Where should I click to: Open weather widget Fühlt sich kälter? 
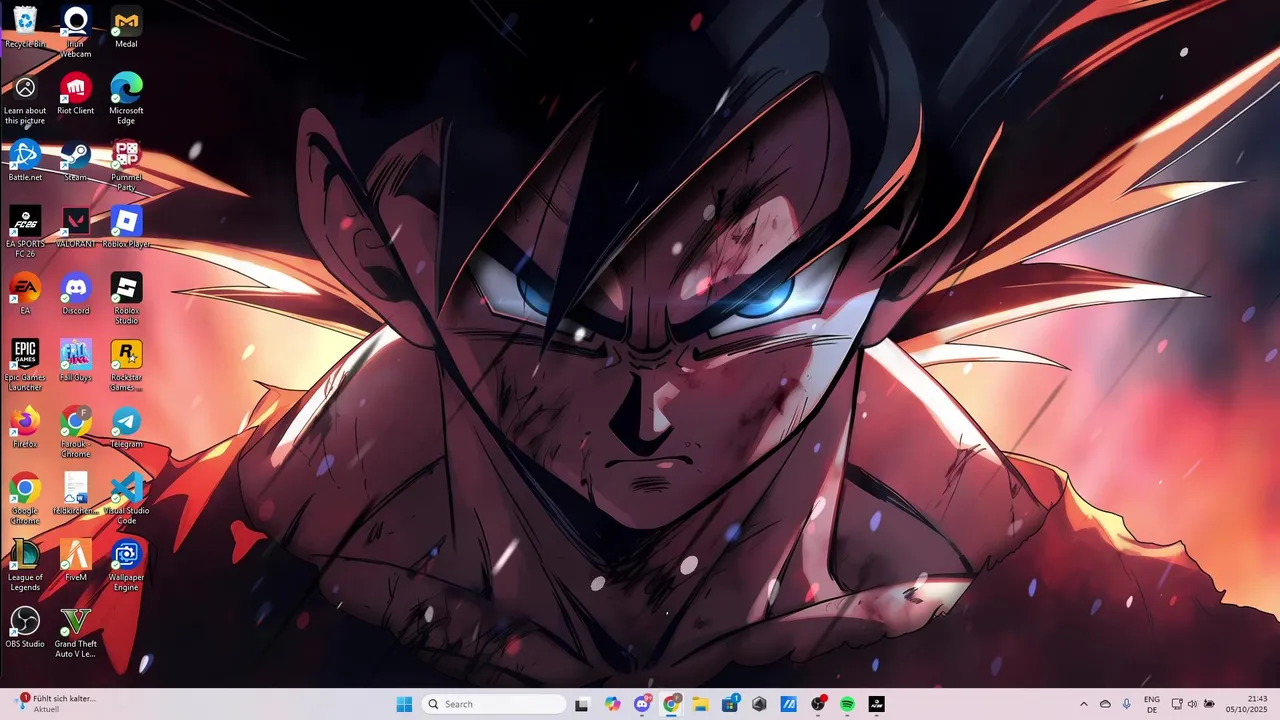[x=55, y=703]
